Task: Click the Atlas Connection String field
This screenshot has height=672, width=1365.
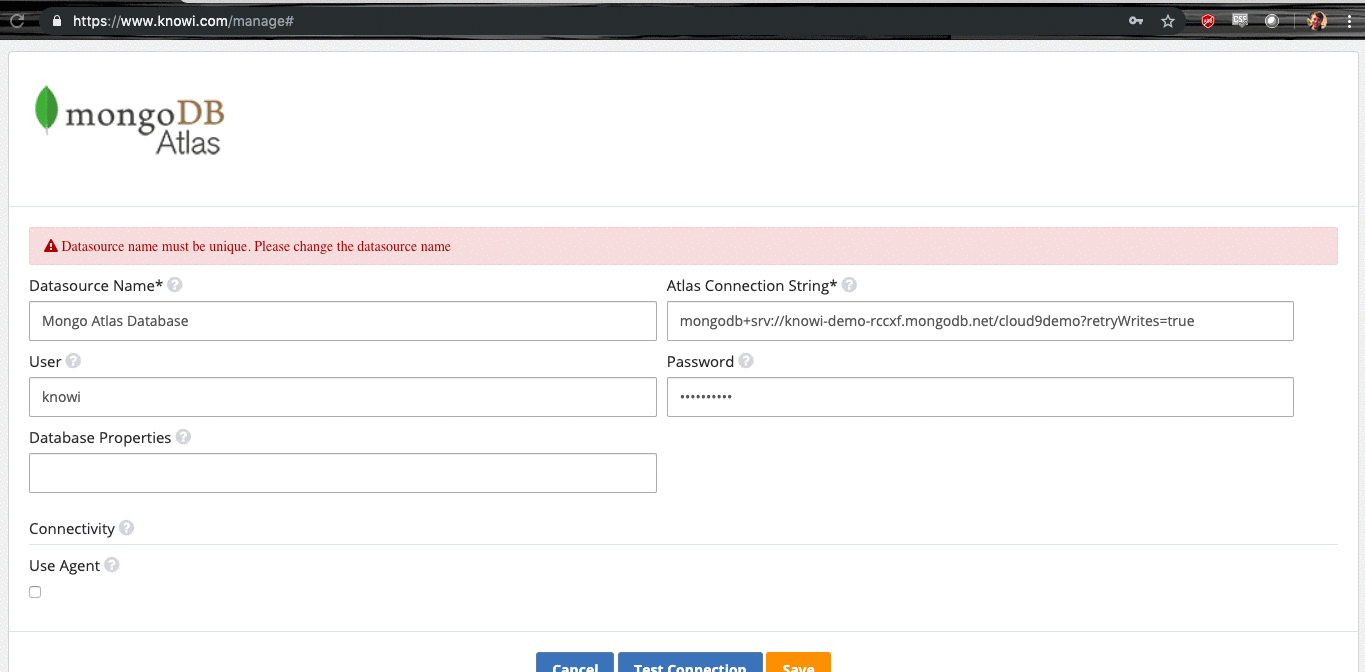Action: (980, 321)
